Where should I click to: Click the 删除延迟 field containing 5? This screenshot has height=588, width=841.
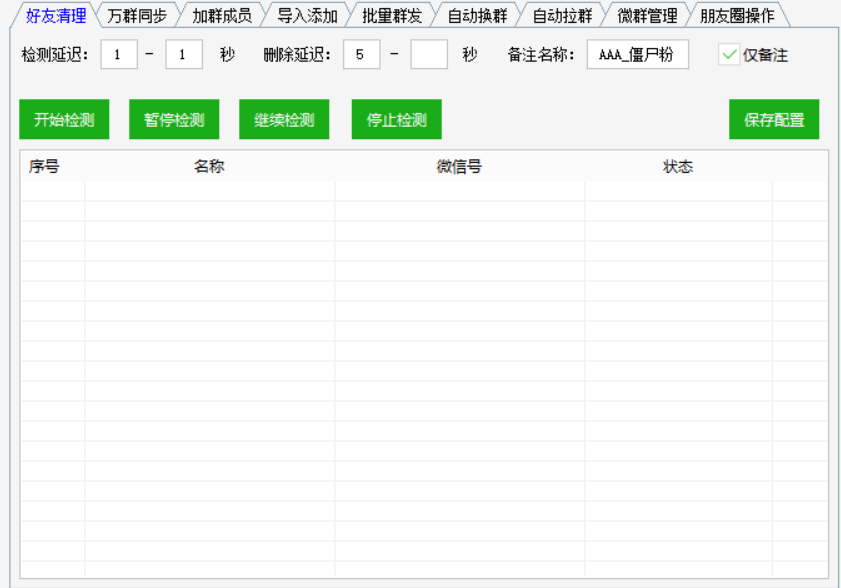[361, 55]
